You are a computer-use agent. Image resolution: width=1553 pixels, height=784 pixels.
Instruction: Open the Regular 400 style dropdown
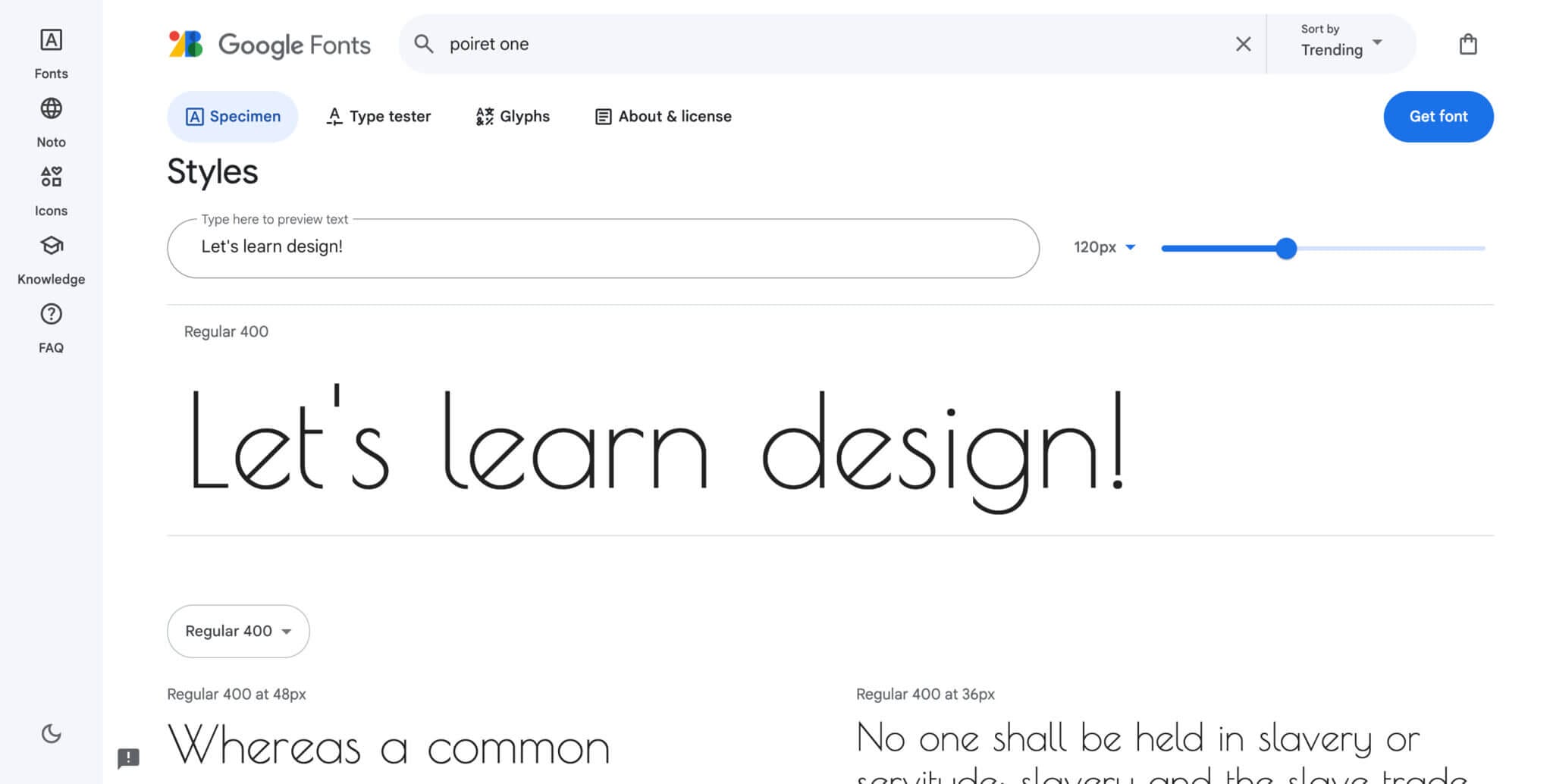[238, 631]
